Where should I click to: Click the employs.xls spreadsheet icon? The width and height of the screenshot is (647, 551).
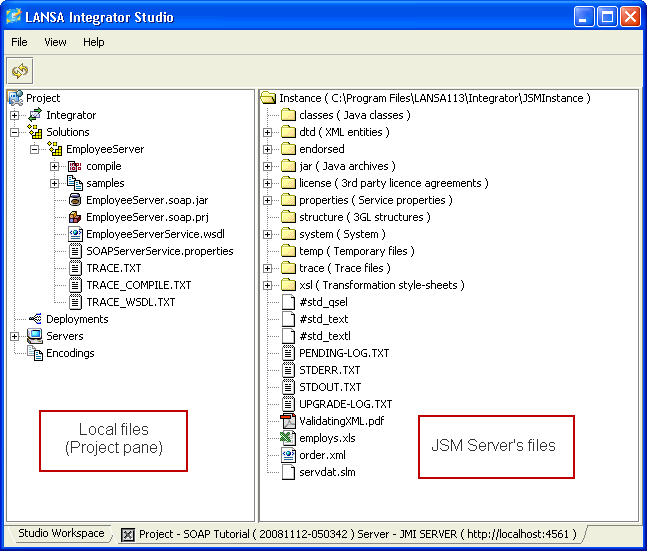(x=288, y=438)
